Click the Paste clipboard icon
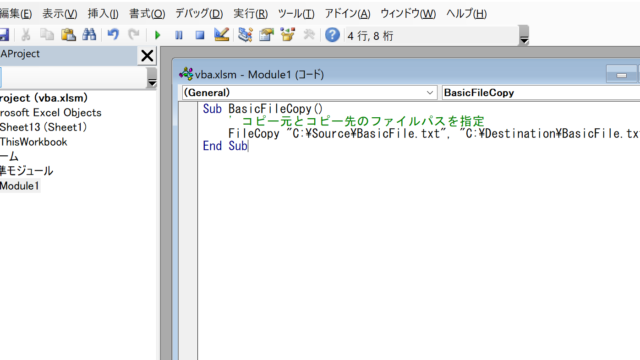 68,35
